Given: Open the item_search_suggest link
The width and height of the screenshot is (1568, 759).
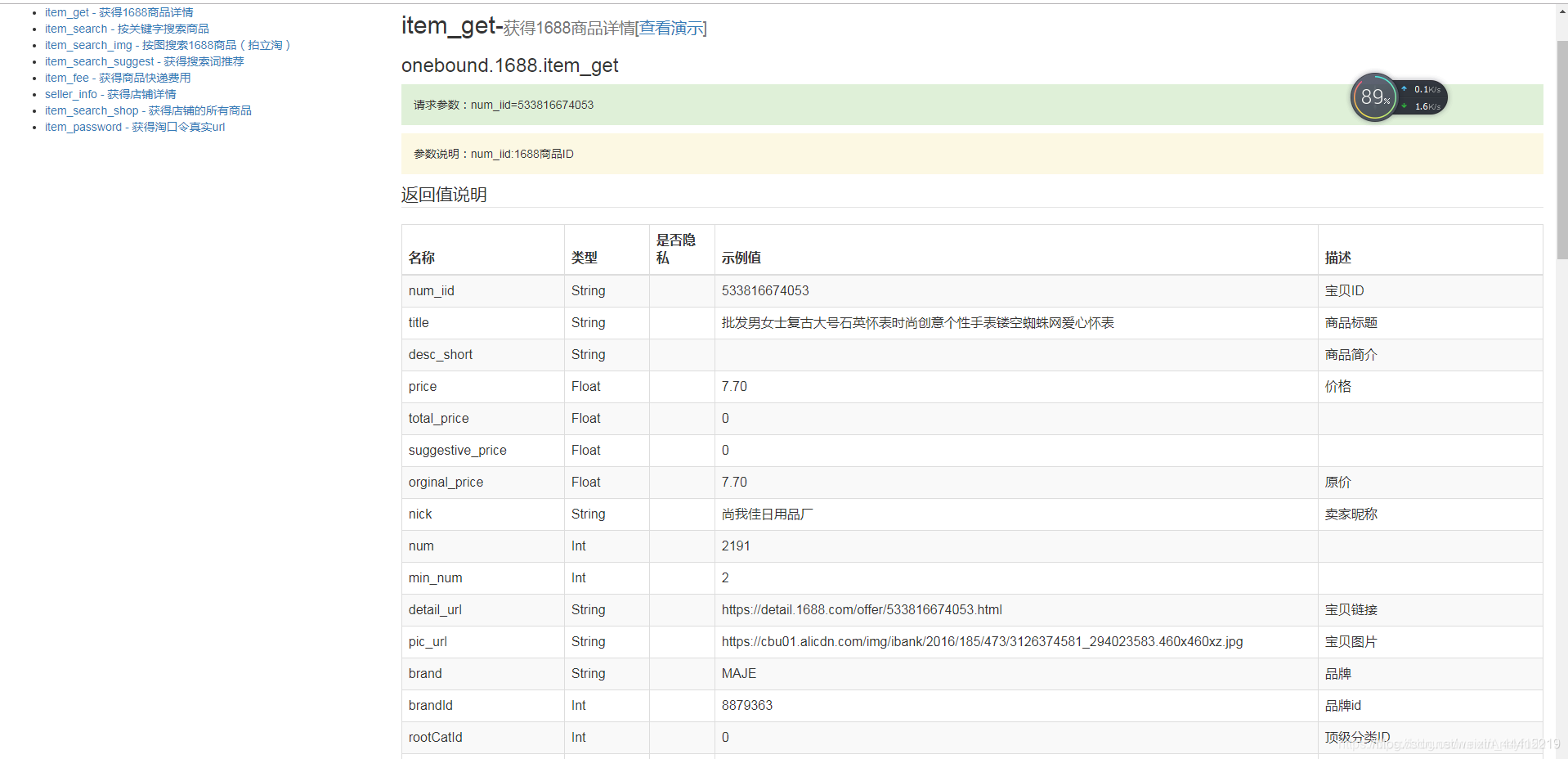Looking at the screenshot, I should [145, 61].
